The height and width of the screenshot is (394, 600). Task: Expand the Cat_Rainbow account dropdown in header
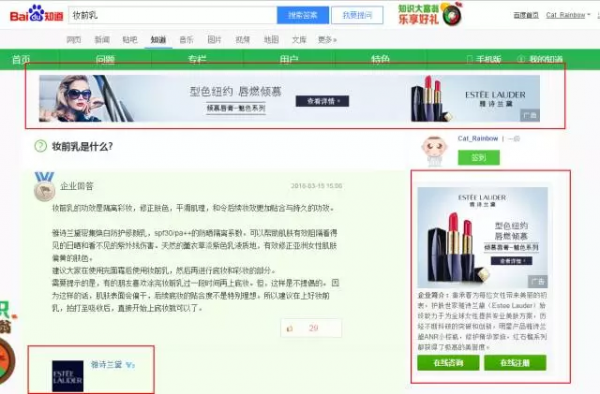568,15
